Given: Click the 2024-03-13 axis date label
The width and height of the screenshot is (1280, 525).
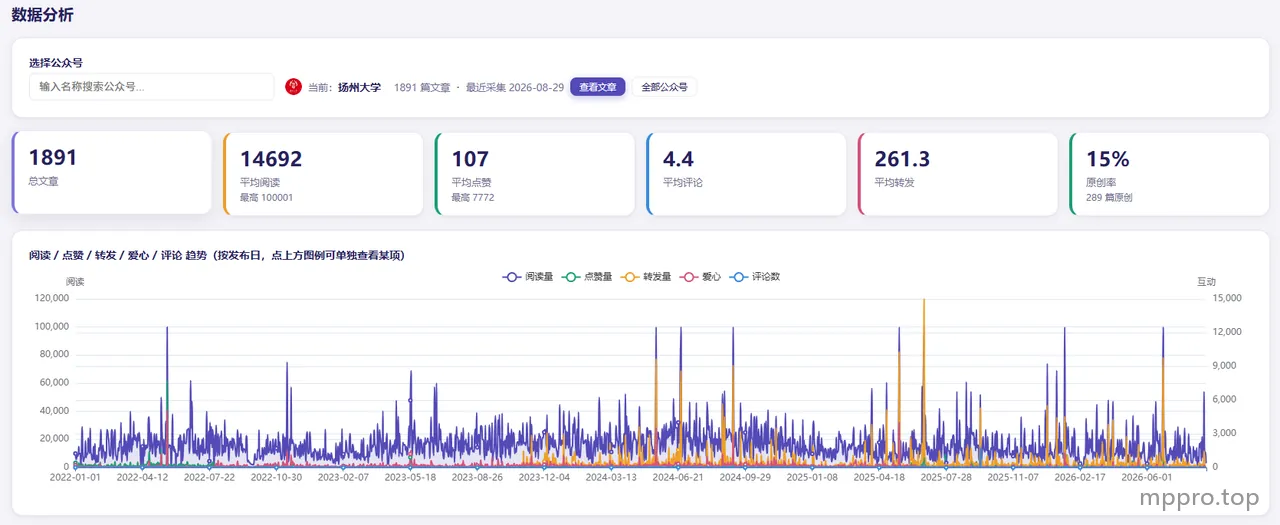Looking at the screenshot, I should 611,478.
